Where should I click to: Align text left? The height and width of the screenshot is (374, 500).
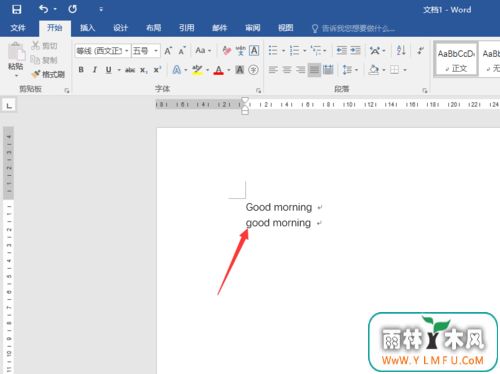tap(273, 70)
